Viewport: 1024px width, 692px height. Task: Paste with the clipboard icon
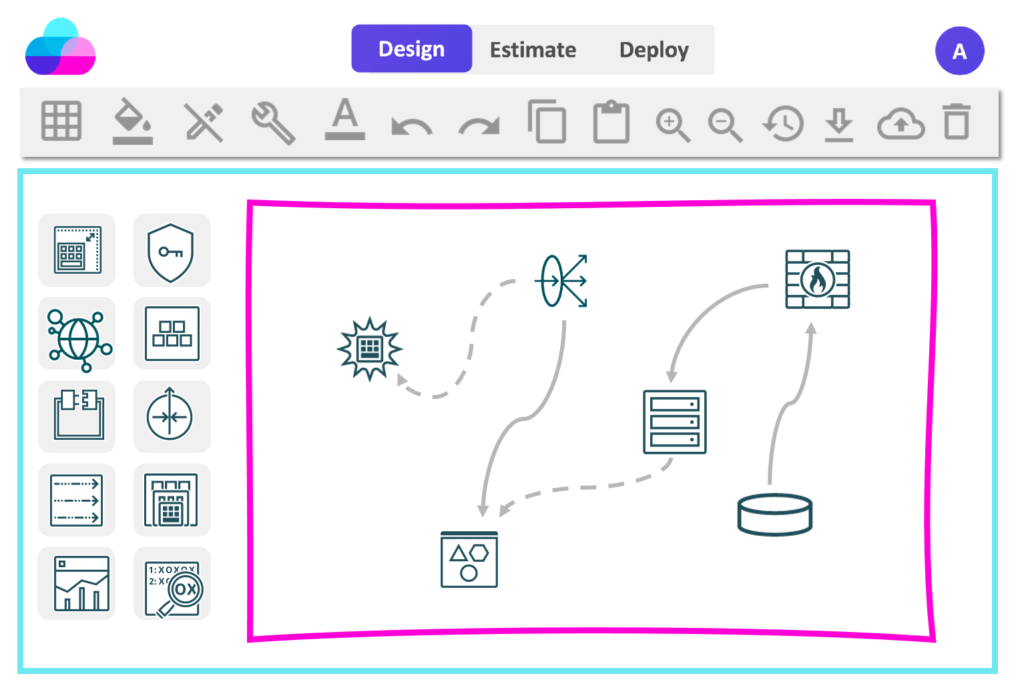[611, 121]
